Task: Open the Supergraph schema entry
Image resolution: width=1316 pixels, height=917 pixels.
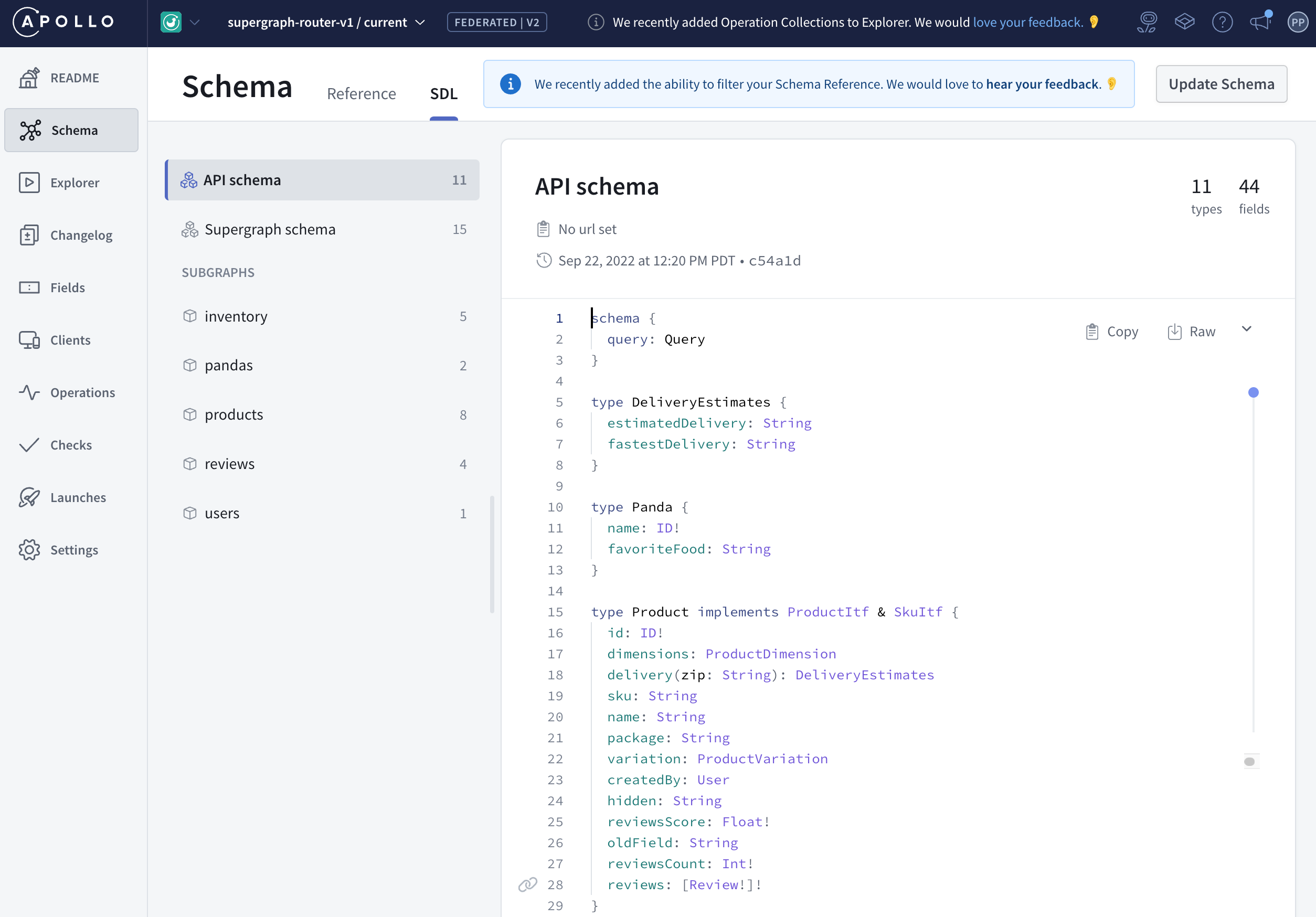Action: tap(270, 229)
